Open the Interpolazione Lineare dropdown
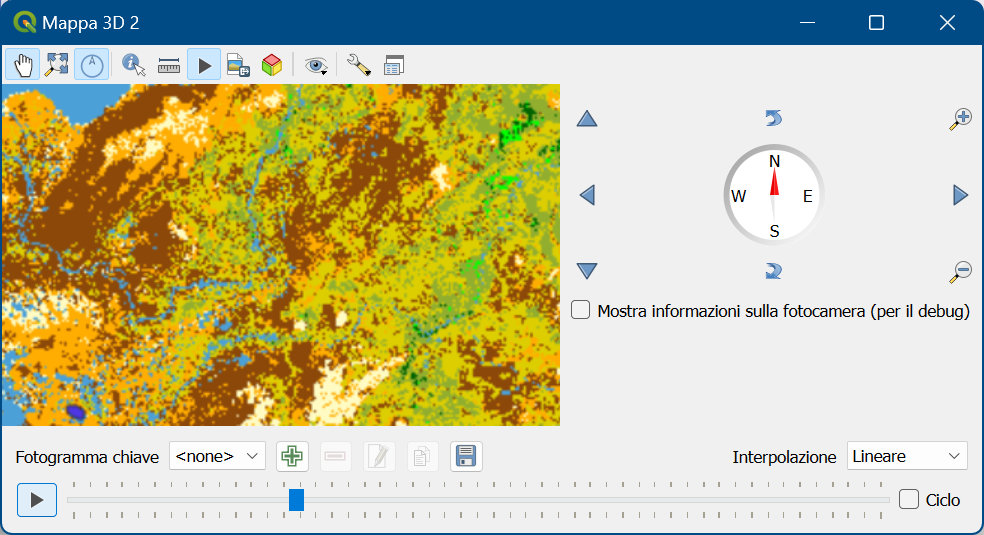Viewport: 984px width, 535px height. 907,456
